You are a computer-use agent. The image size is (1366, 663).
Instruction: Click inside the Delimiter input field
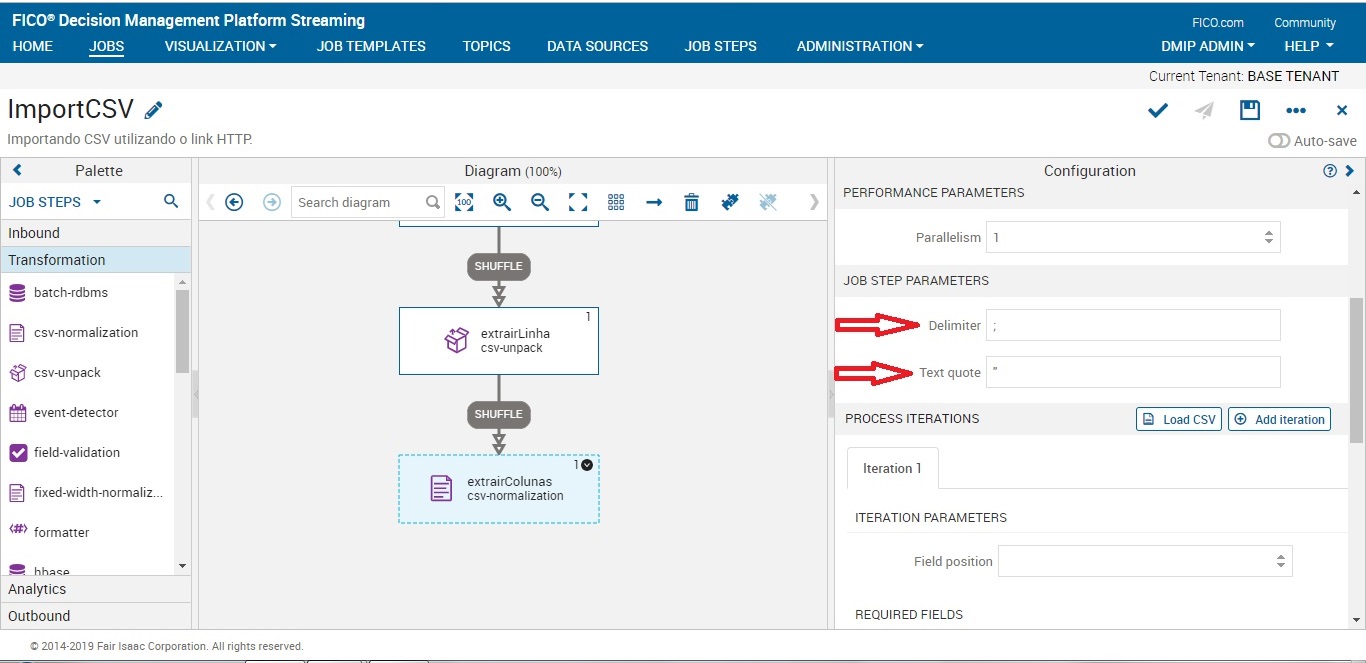tap(1133, 324)
